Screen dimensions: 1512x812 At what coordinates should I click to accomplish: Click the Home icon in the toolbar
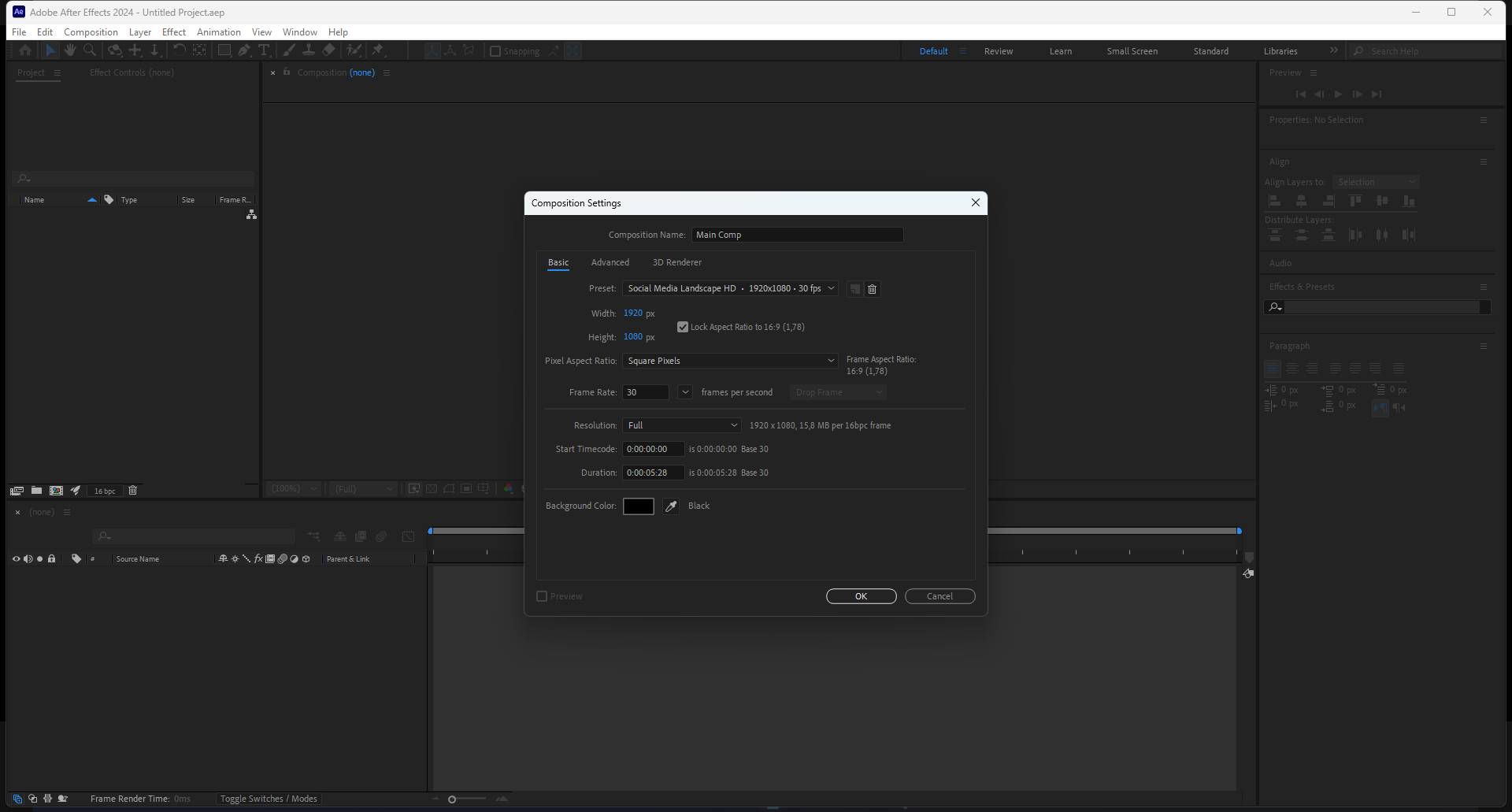tap(25, 50)
